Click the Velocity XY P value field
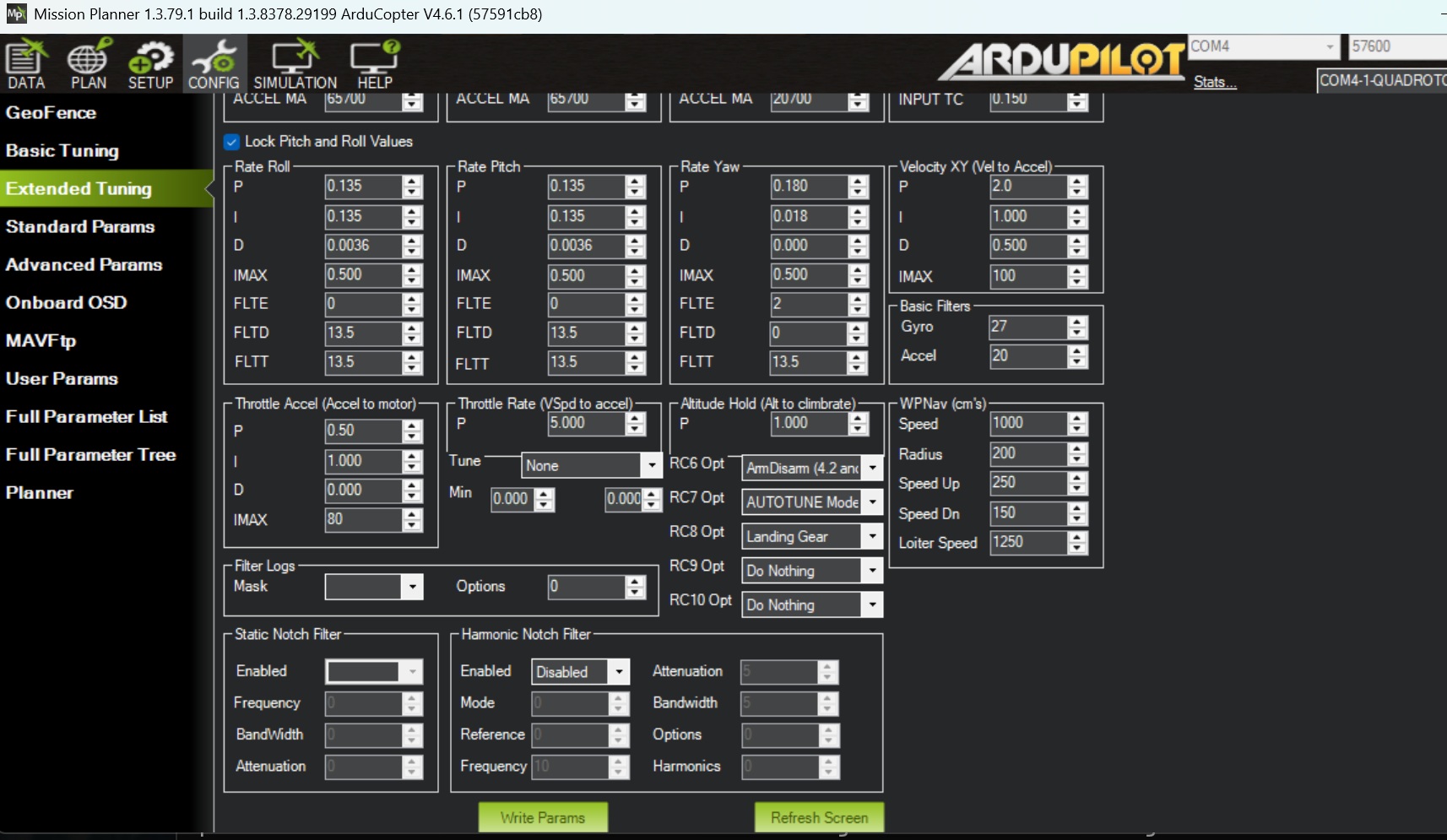1447x840 pixels. 1028,186
